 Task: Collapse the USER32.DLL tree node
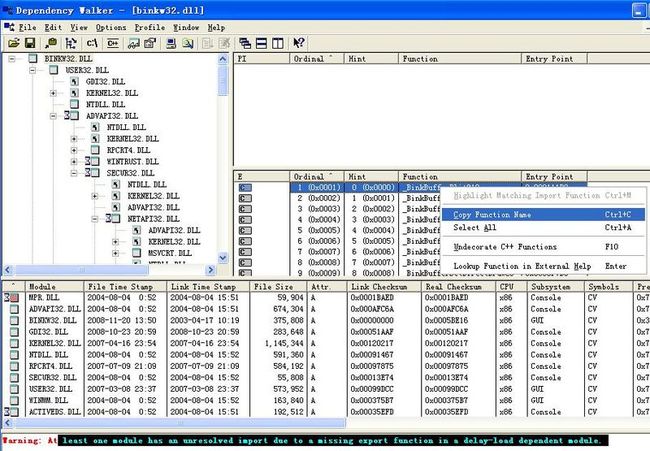33,70
